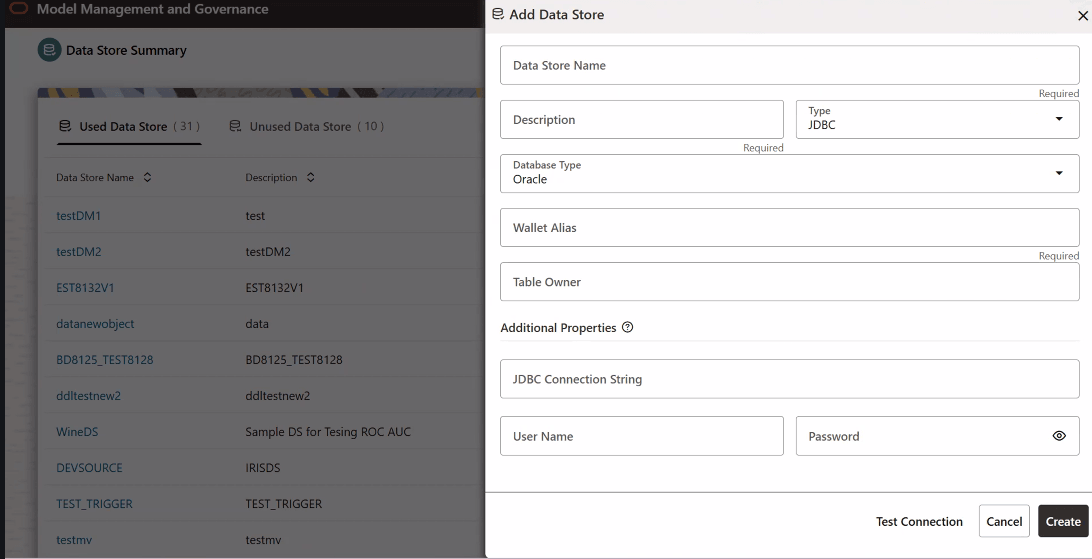Switch to Unused Data Store tab
Image resolution: width=1092 pixels, height=559 pixels.
[x=307, y=126]
